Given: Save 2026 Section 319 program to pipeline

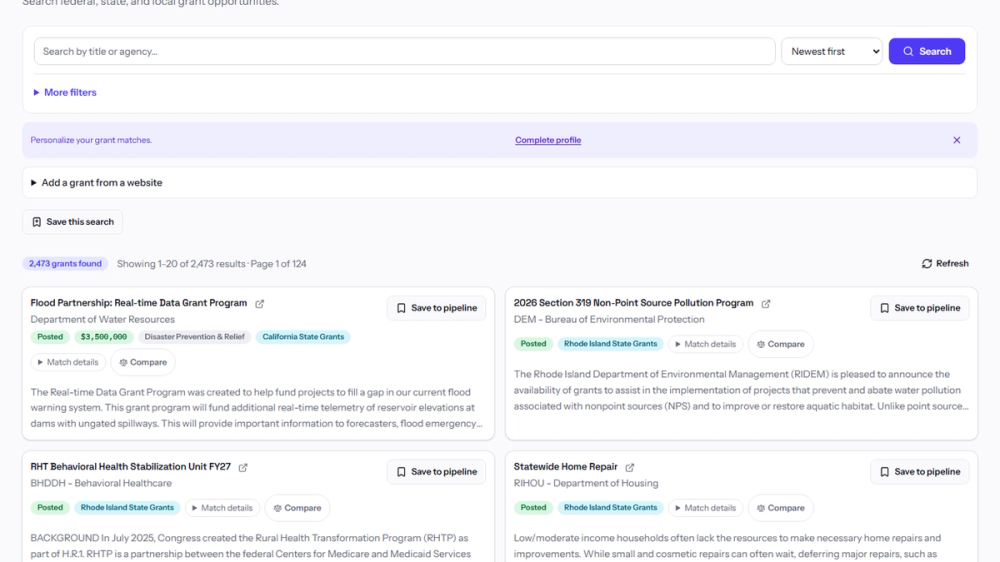Looking at the screenshot, I should 920,308.
